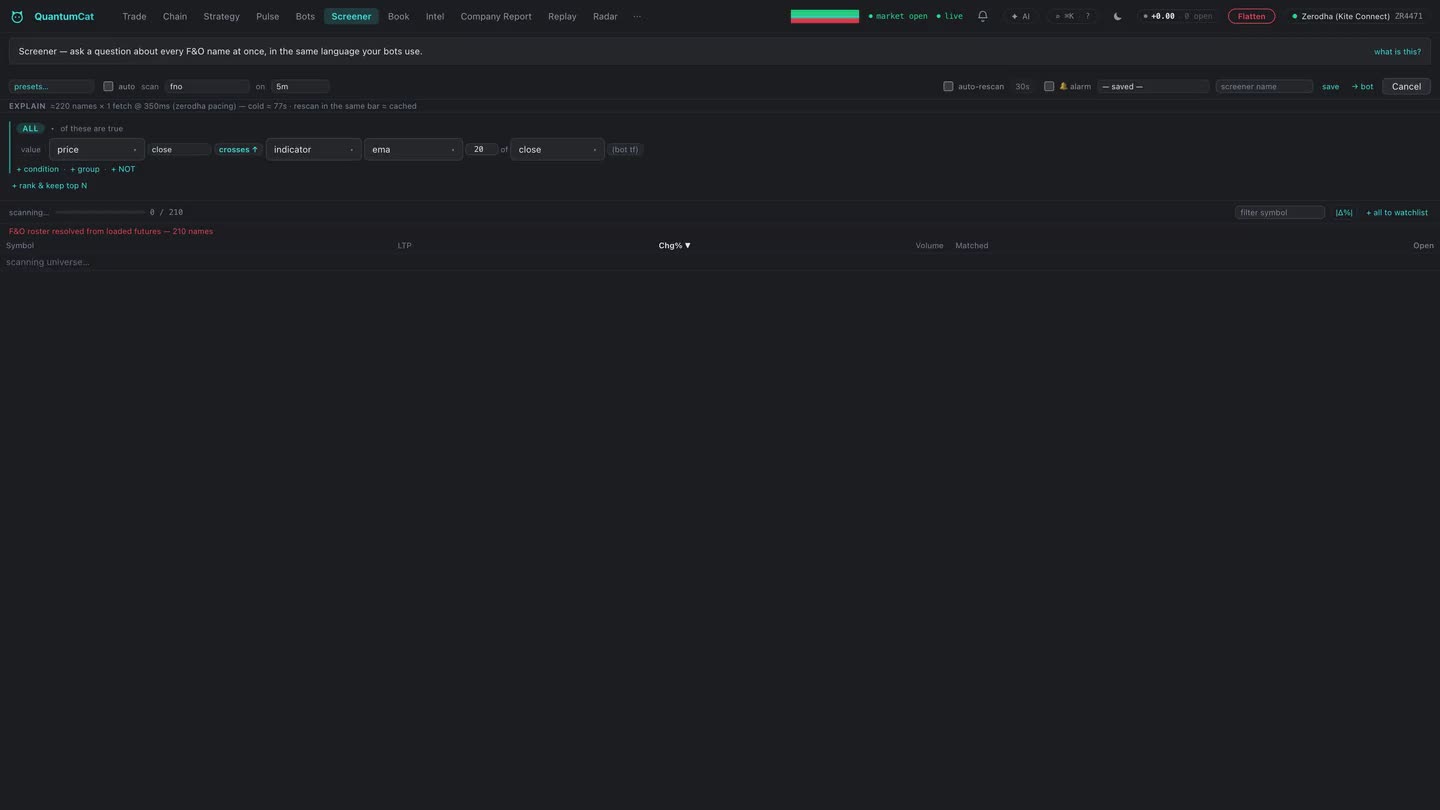Toggle the crosses ↑ operator
Image resolution: width=1440 pixels, height=810 pixels.
coord(238,149)
